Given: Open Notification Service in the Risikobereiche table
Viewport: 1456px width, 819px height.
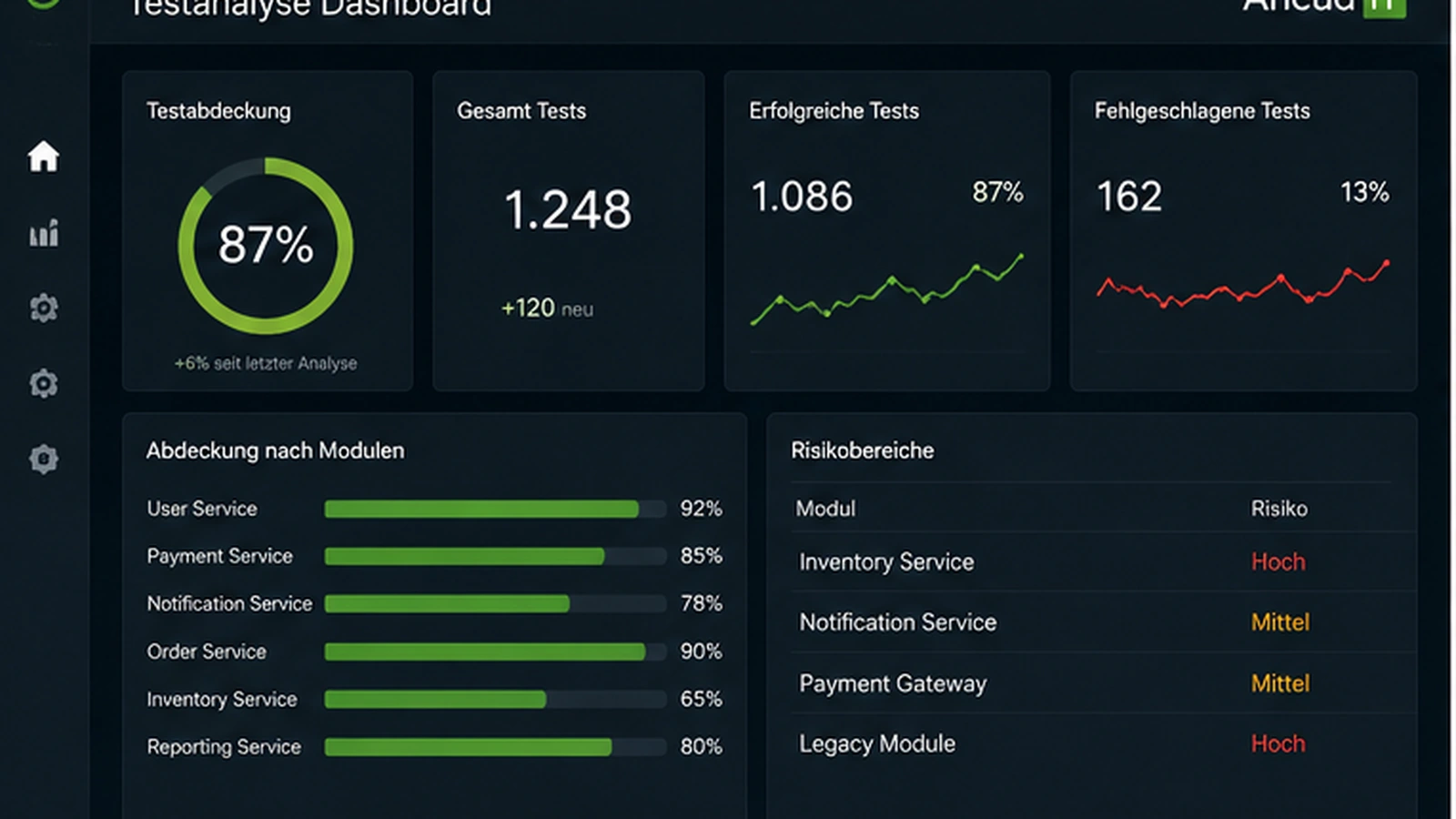Looking at the screenshot, I should [897, 622].
